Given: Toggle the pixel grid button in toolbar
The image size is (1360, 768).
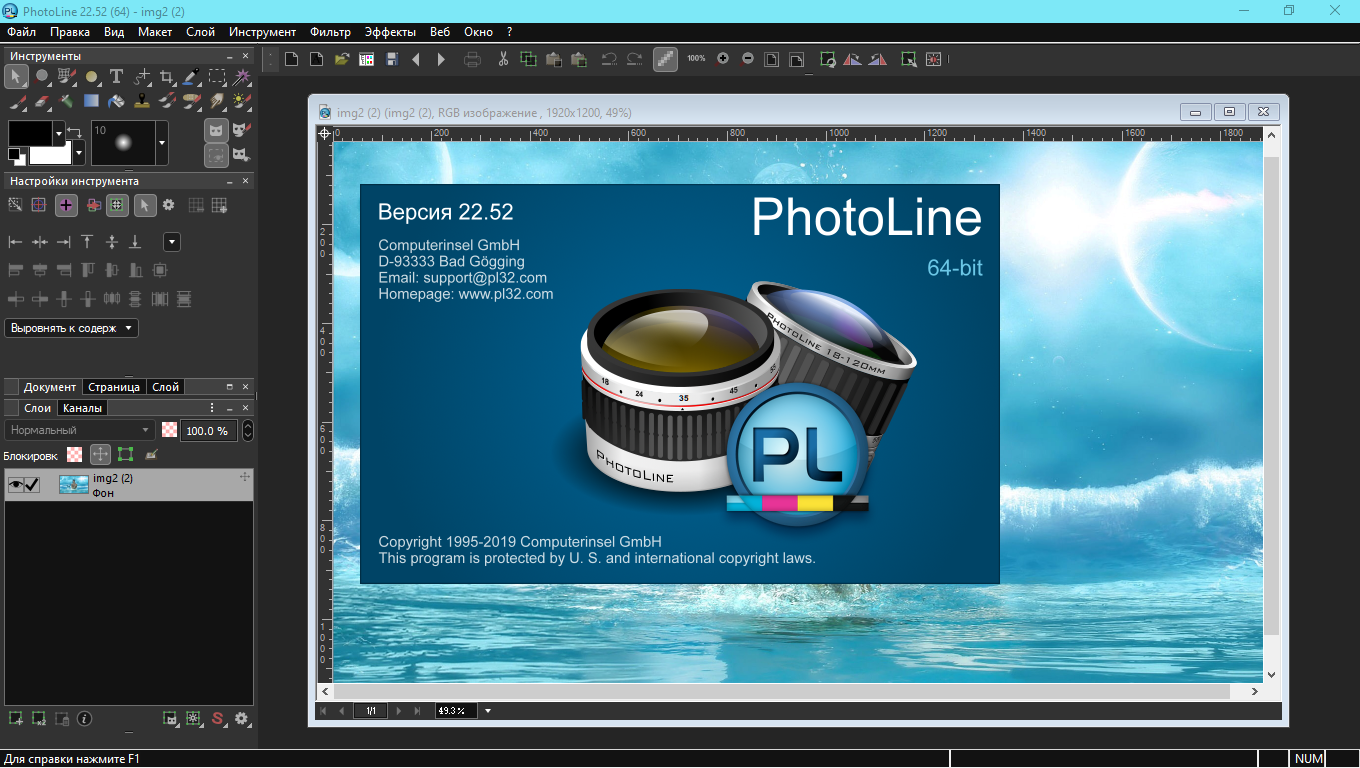Looking at the screenshot, I should click(x=665, y=59).
